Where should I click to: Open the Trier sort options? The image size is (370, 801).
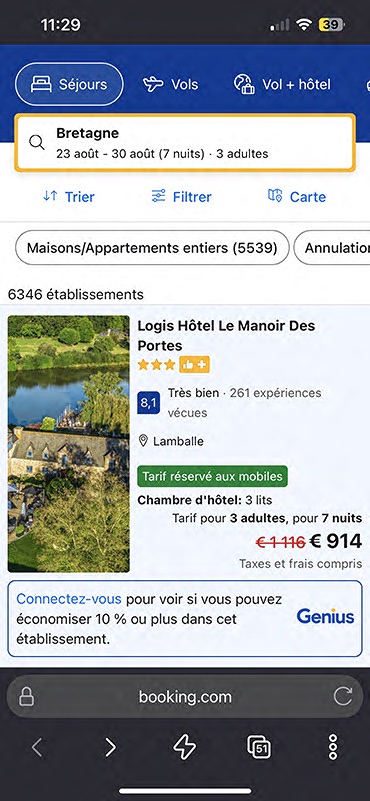point(68,196)
